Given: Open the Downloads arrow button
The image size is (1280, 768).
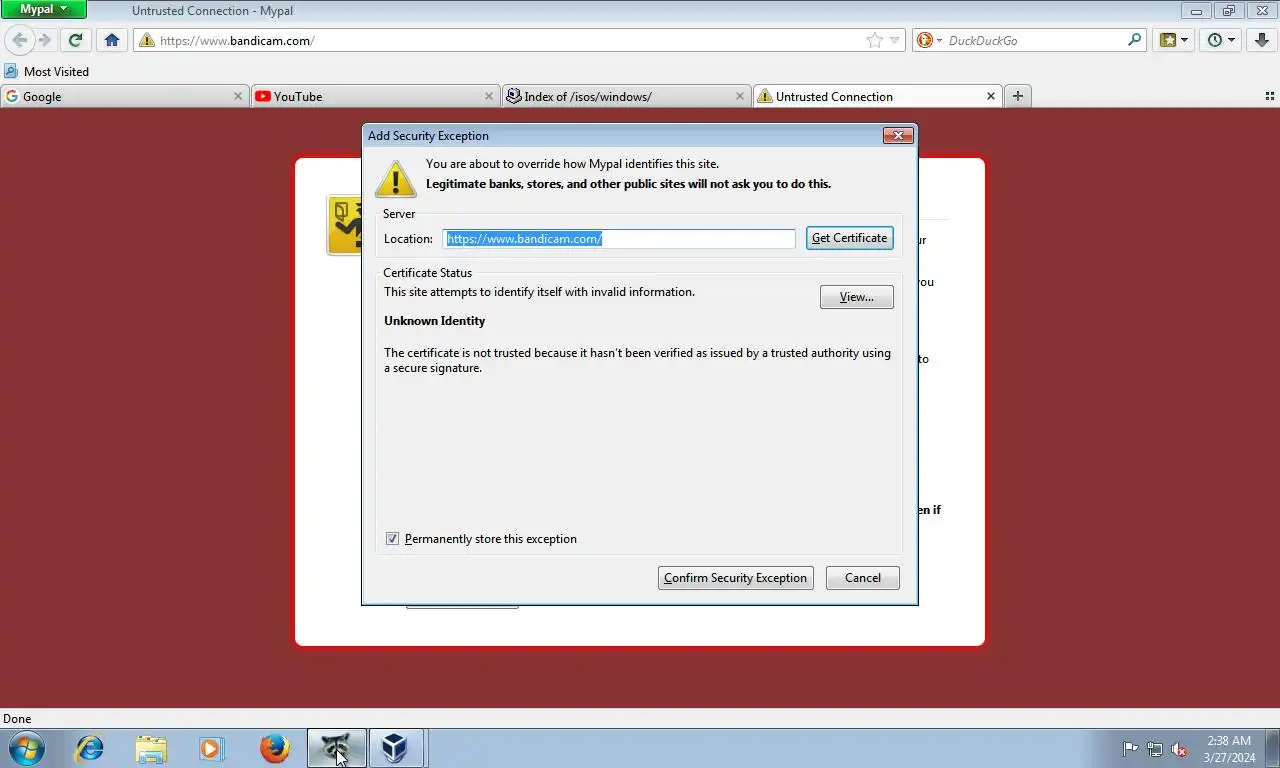Looking at the screenshot, I should click(1262, 40).
